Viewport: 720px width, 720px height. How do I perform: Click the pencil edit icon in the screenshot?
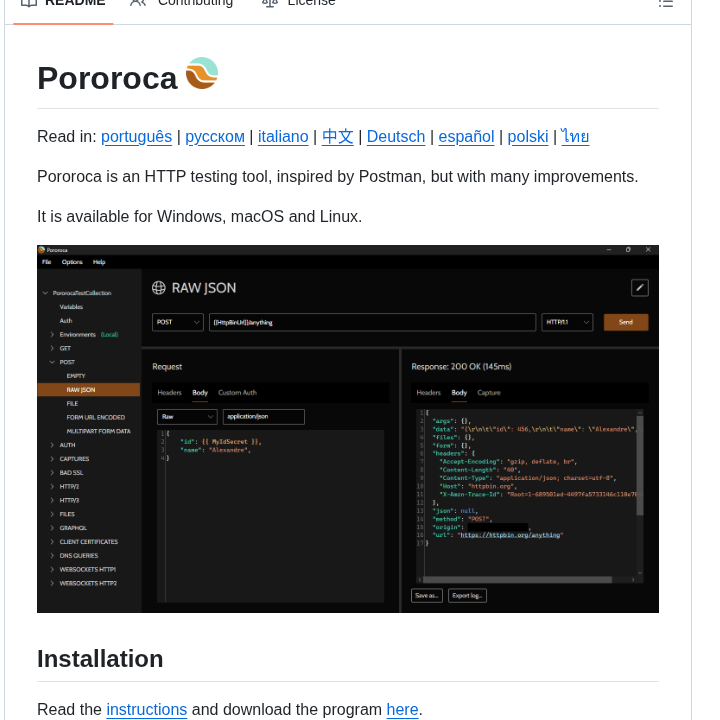click(x=640, y=288)
